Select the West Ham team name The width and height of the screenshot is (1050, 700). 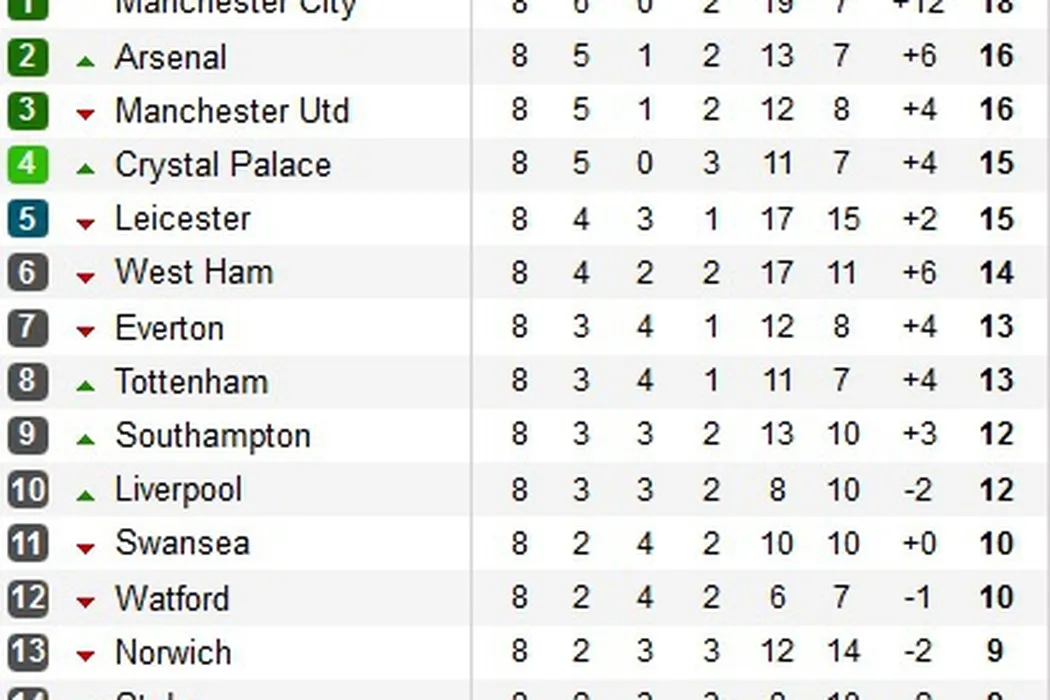pos(194,272)
